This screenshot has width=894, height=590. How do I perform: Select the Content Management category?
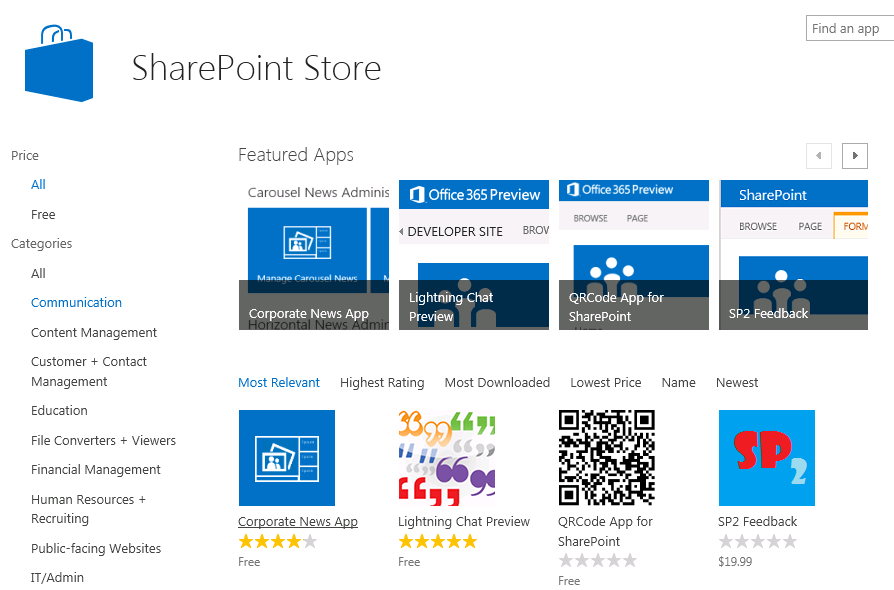point(94,332)
